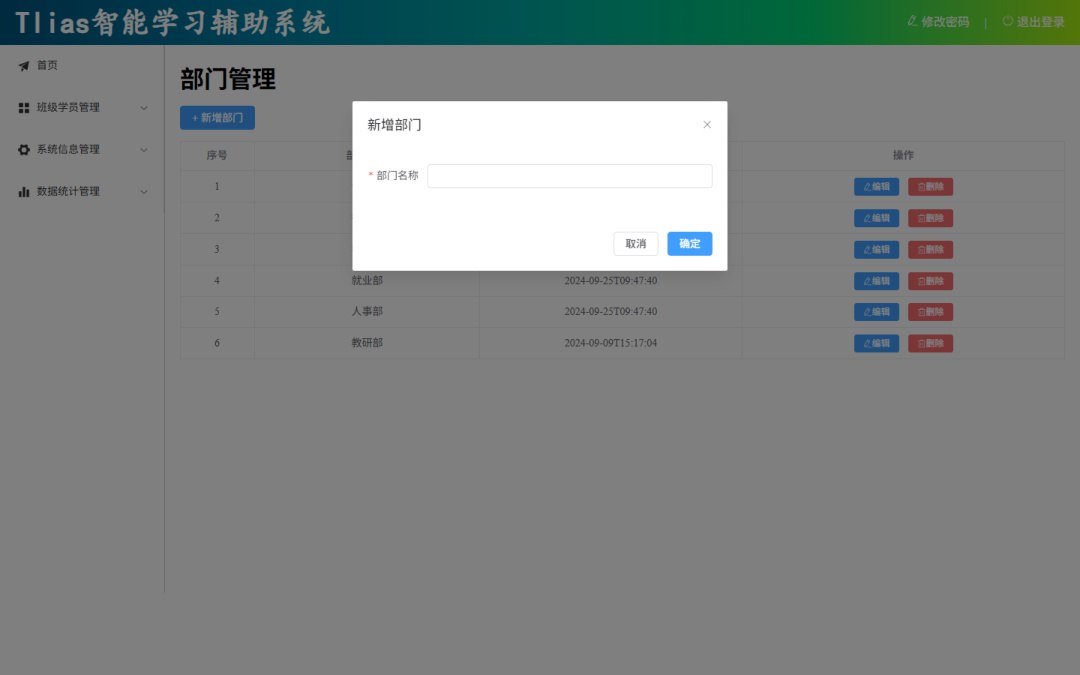Image resolution: width=1080 pixels, height=675 pixels.
Task: Expand the 系统信息管理 chevron
Action: pos(144,150)
